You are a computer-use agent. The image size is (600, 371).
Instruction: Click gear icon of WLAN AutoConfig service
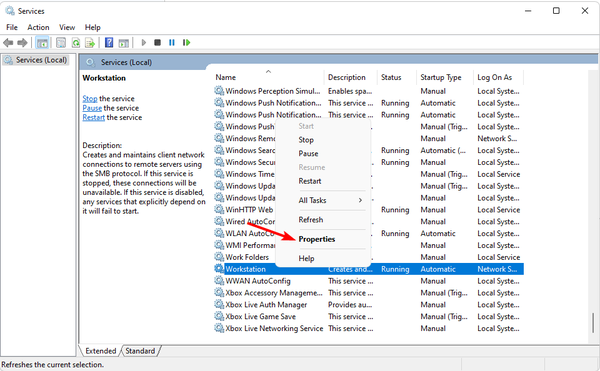(219, 233)
